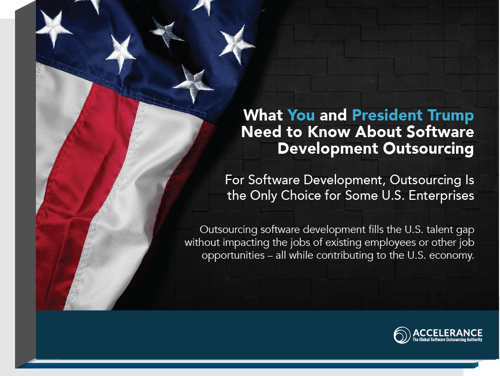Click the blue word 'You' in title
This screenshot has height=376, width=500.
301,115
